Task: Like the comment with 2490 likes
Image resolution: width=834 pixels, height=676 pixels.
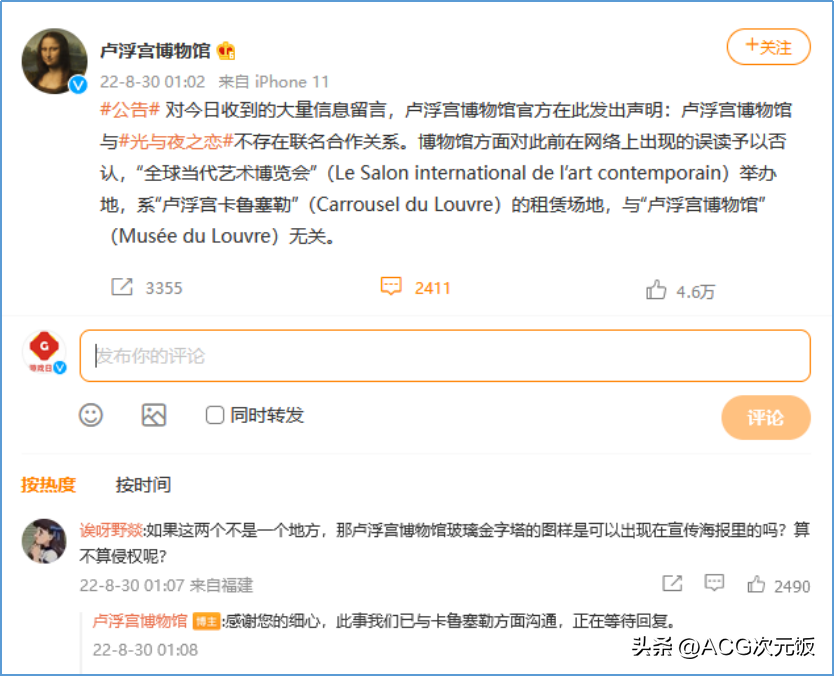Action: point(756,585)
